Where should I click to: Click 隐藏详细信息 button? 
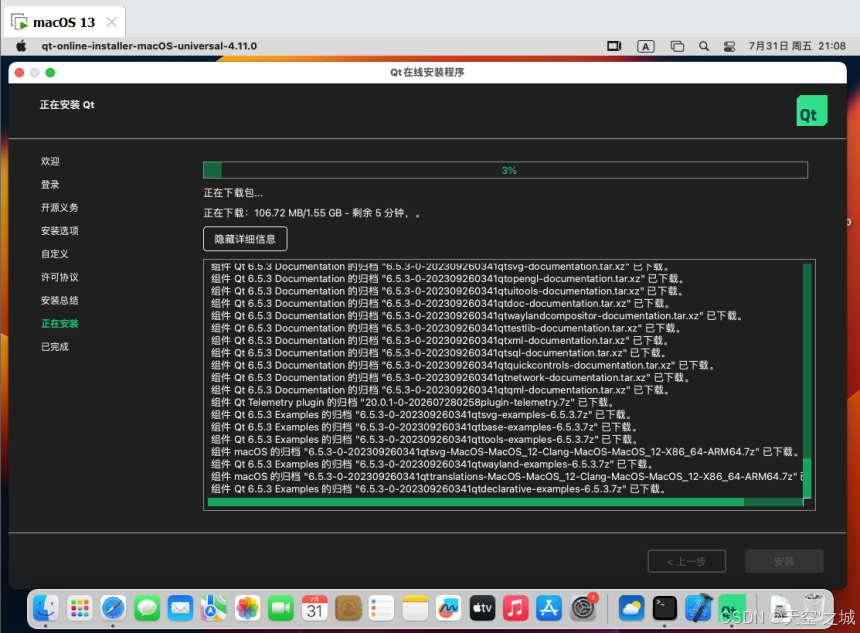[x=245, y=239]
